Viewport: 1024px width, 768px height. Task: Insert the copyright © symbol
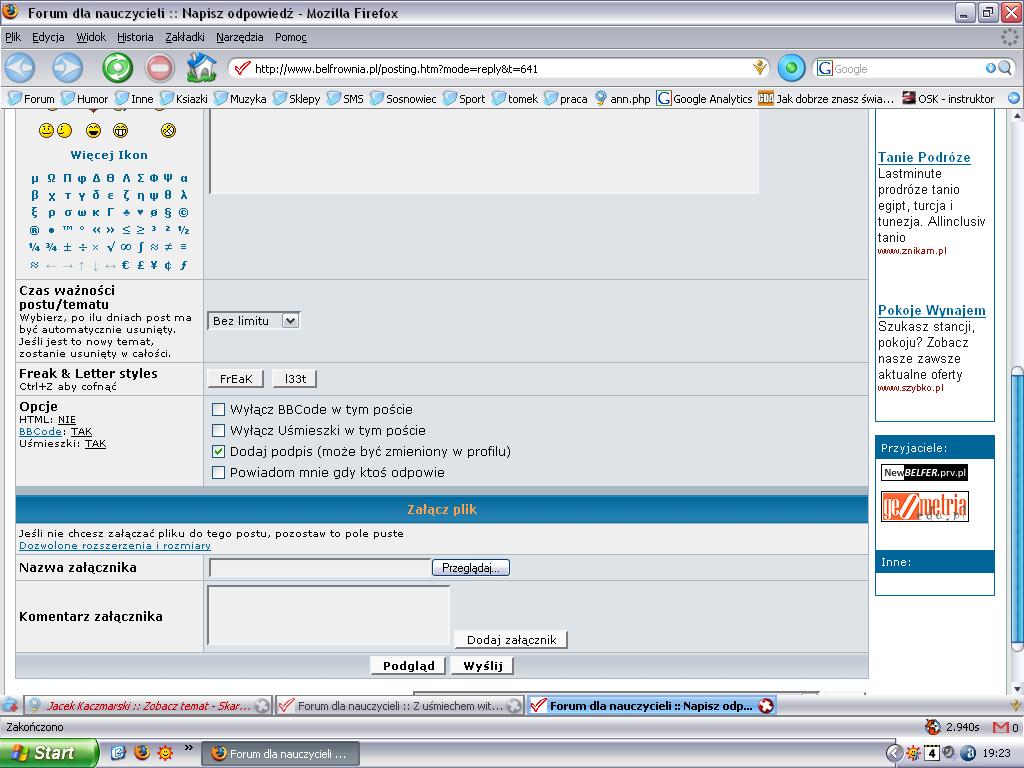pos(184,212)
